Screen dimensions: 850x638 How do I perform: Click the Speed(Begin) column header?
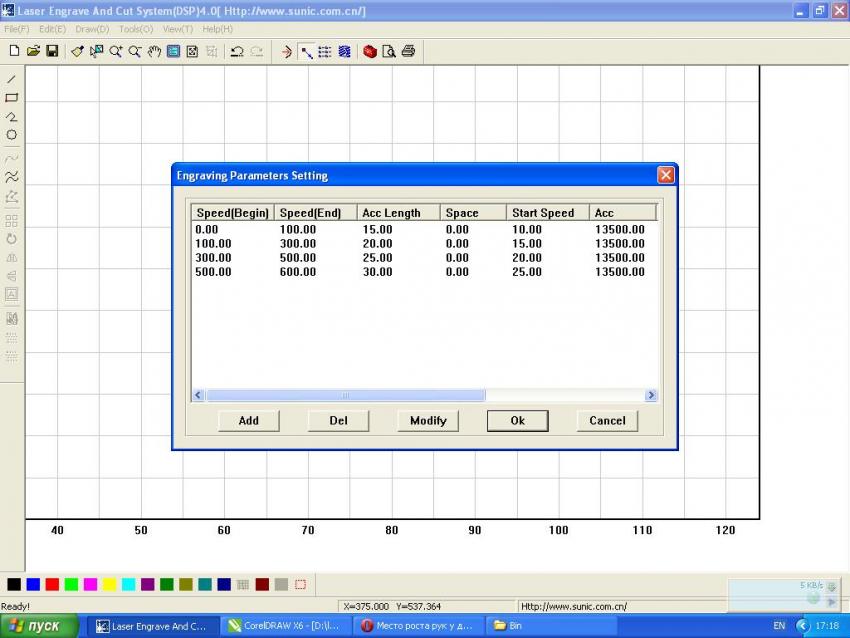(232, 213)
